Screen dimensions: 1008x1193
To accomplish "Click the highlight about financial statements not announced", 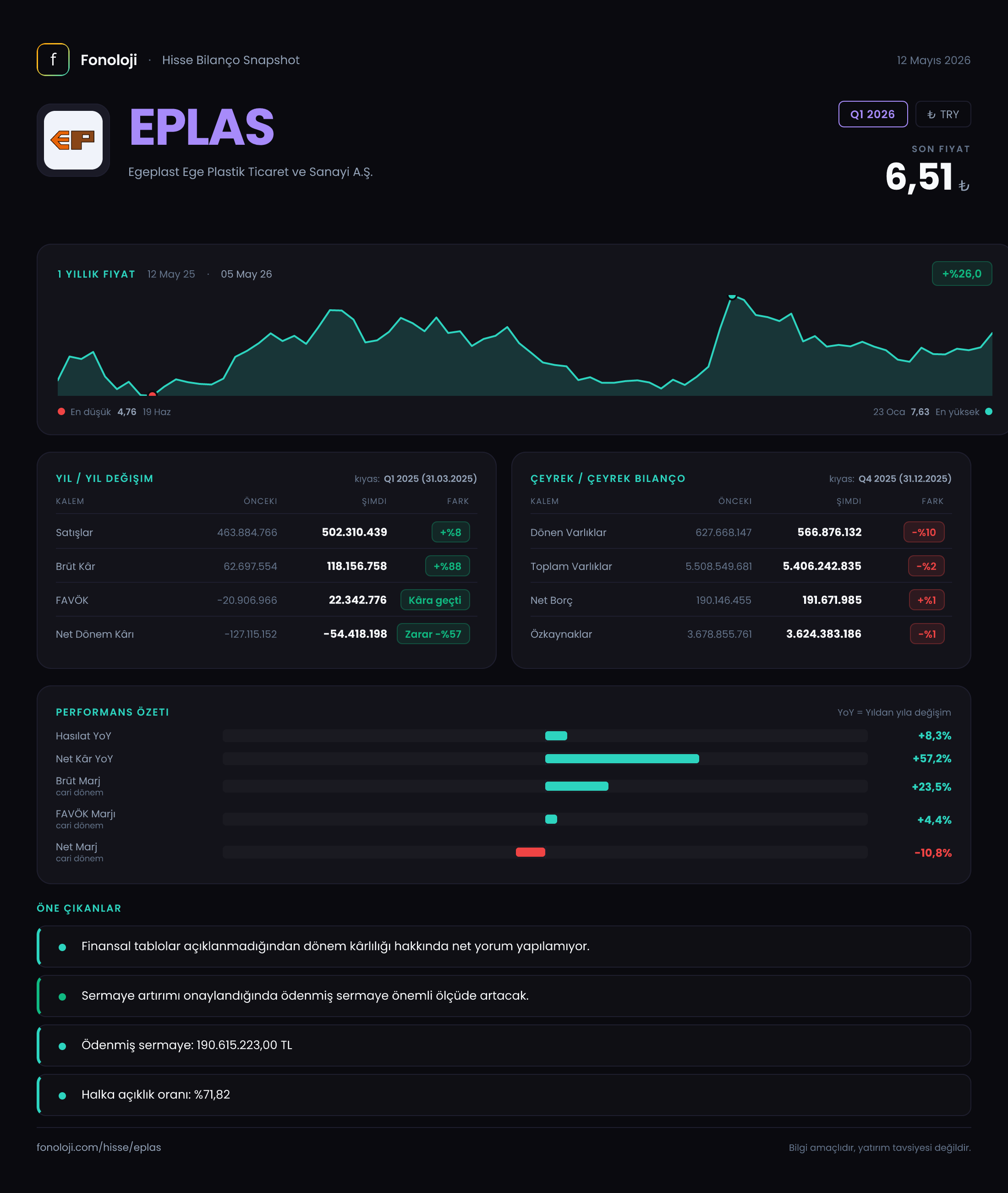I will 504,946.
